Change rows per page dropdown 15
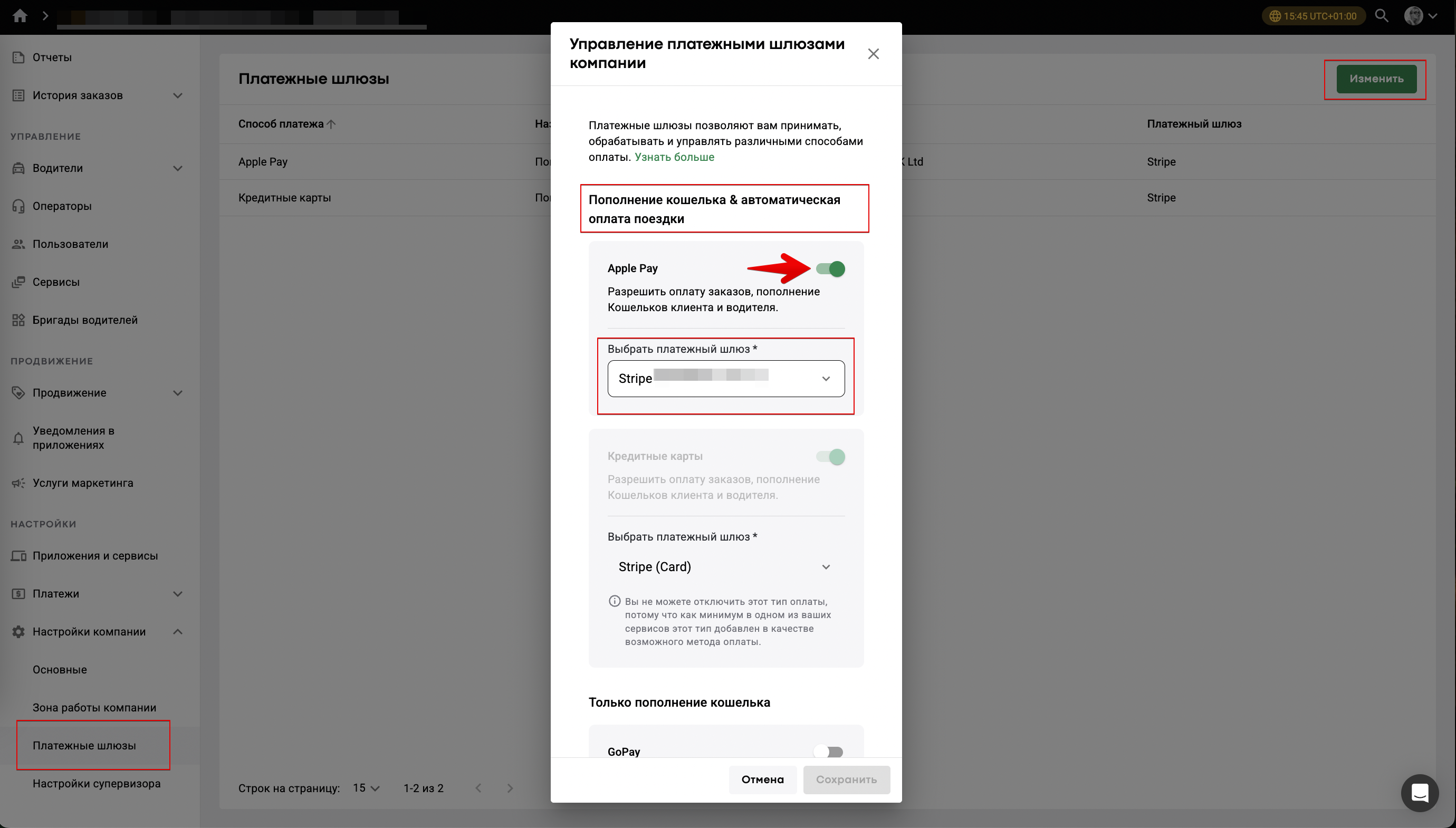 pyautogui.click(x=366, y=788)
